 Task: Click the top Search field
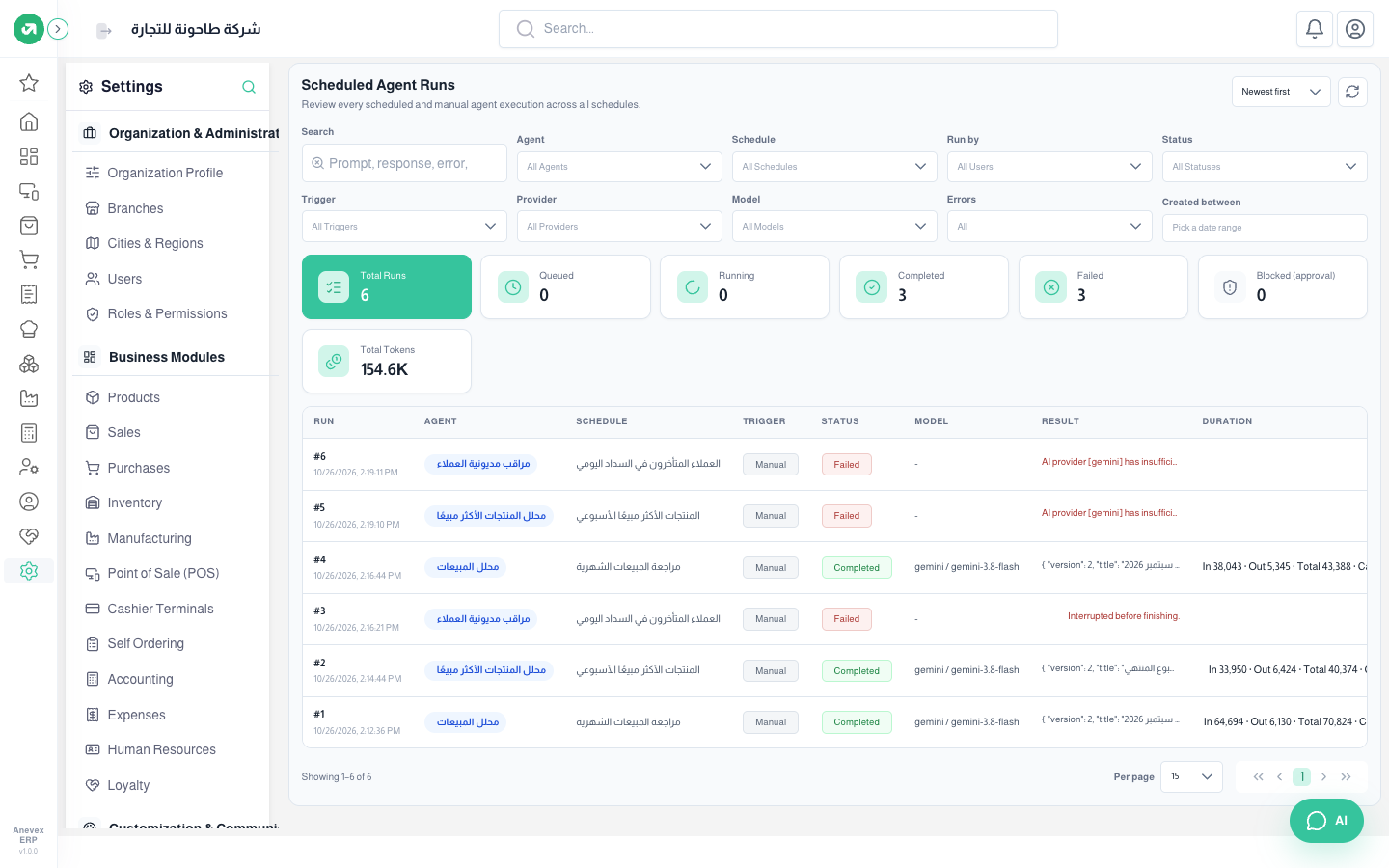(x=778, y=29)
